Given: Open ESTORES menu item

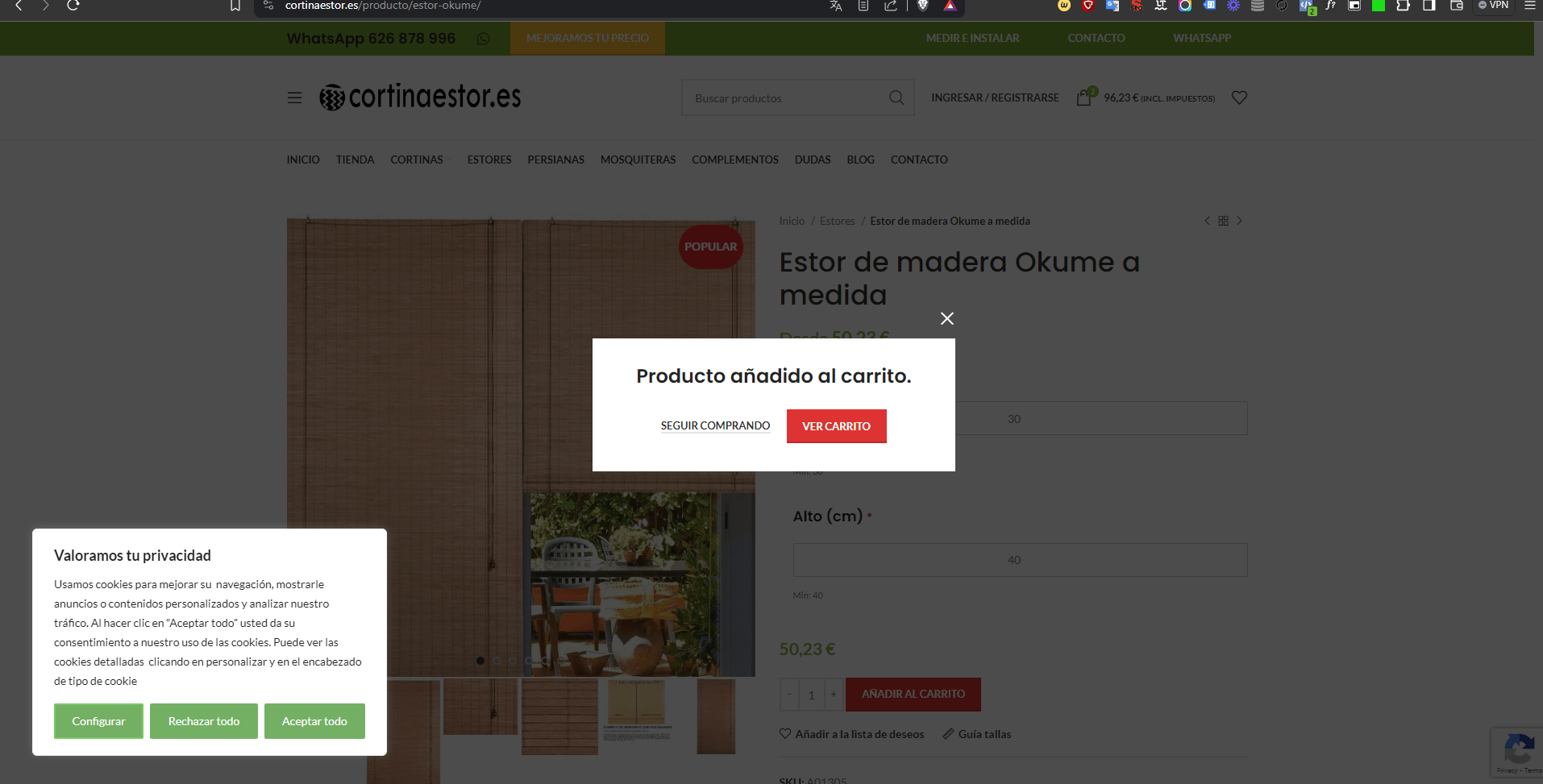Looking at the screenshot, I should click(x=489, y=160).
